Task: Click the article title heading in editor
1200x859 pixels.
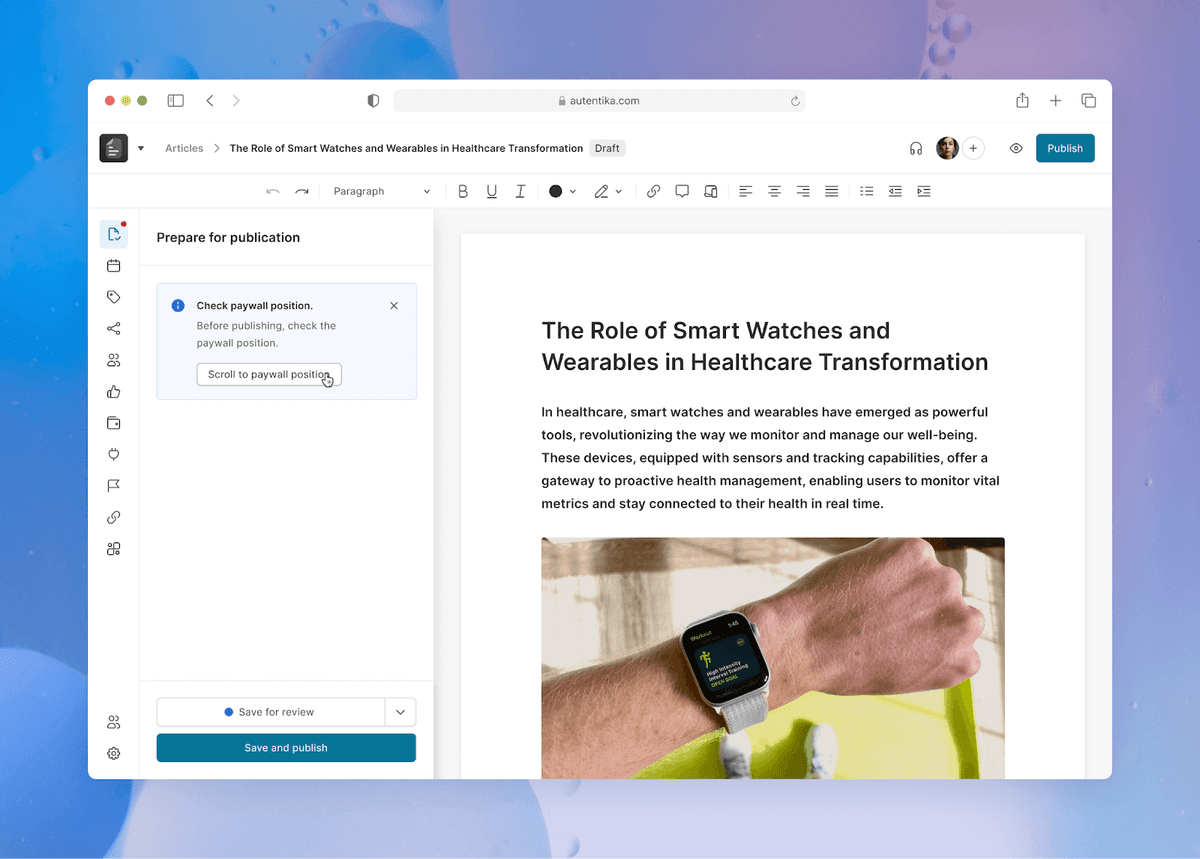Action: pyautogui.click(x=765, y=346)
